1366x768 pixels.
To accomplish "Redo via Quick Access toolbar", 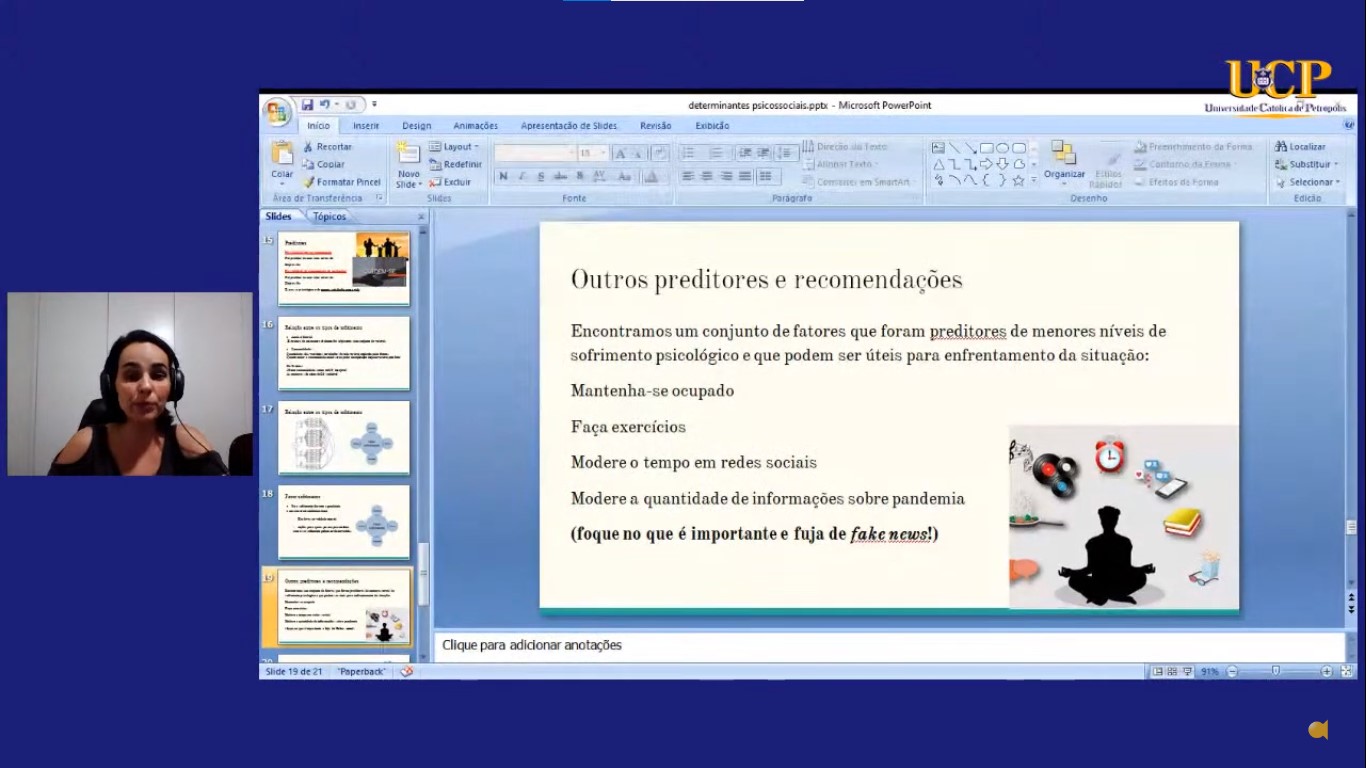I will (352, 104).
